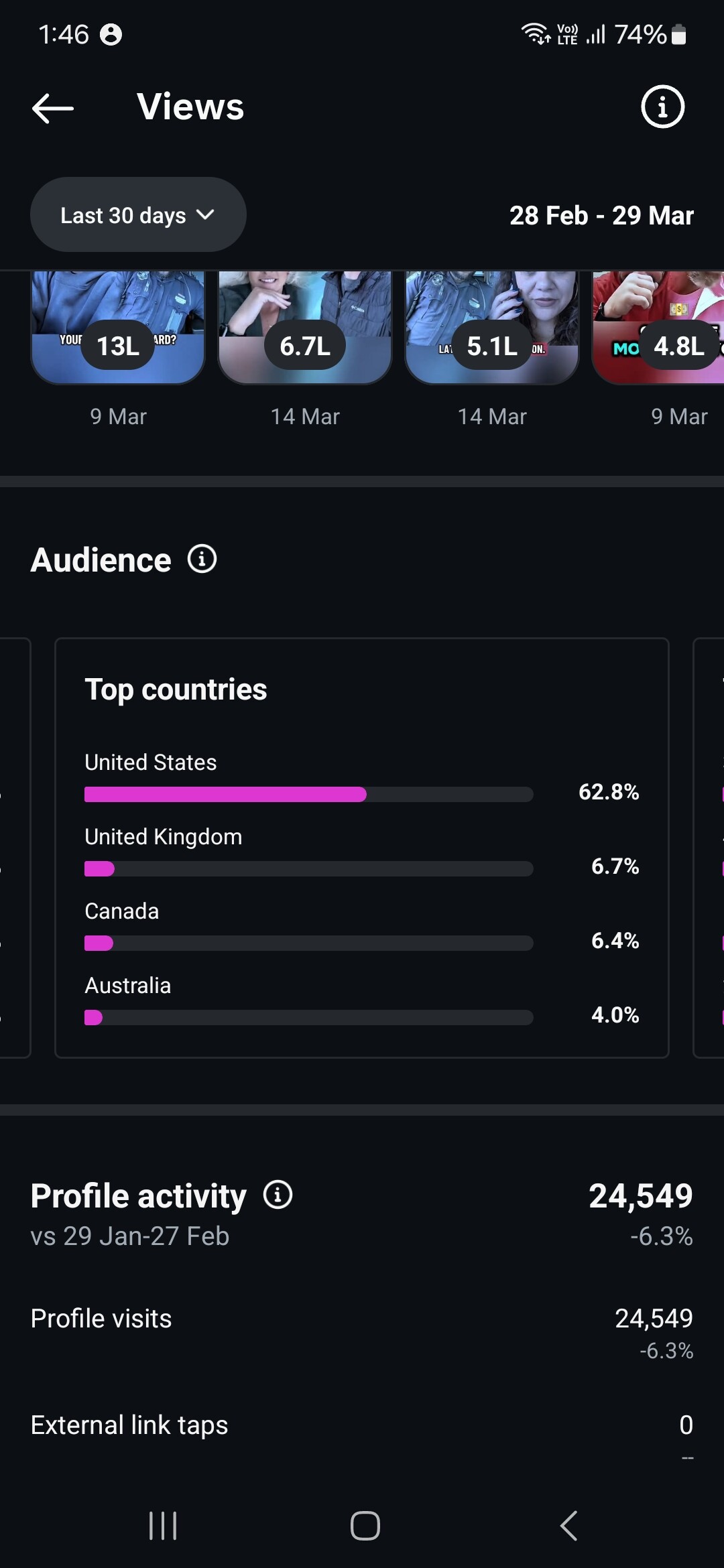The height and width of the screenshot is (1568, 724).
Task: Tap the External link taps row
Action: [362, 1431]
